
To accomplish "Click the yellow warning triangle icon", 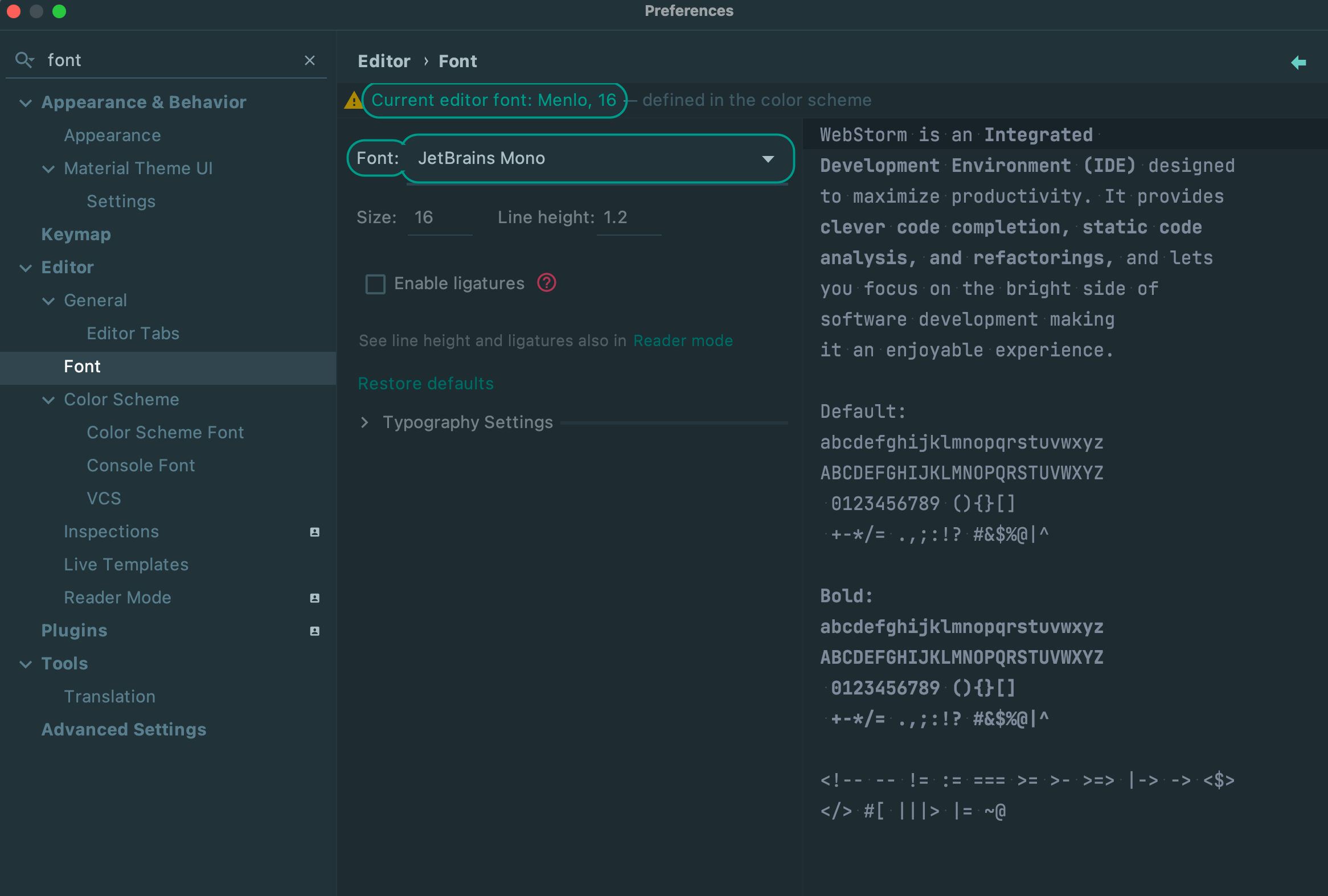I will pyautogui.click(x=353, y=100).
